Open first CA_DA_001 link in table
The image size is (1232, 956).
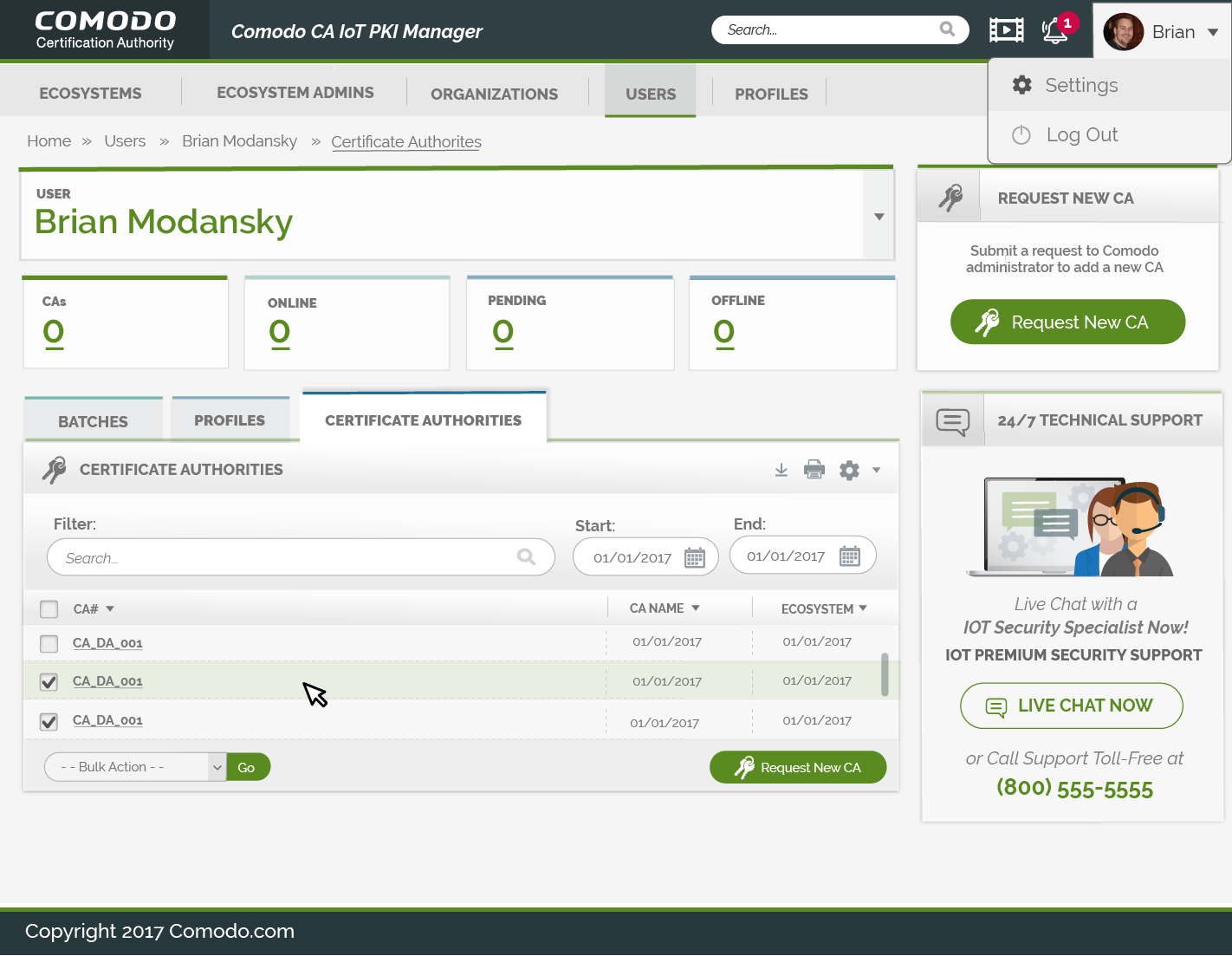pyautogui.click(x=107, y=643)
